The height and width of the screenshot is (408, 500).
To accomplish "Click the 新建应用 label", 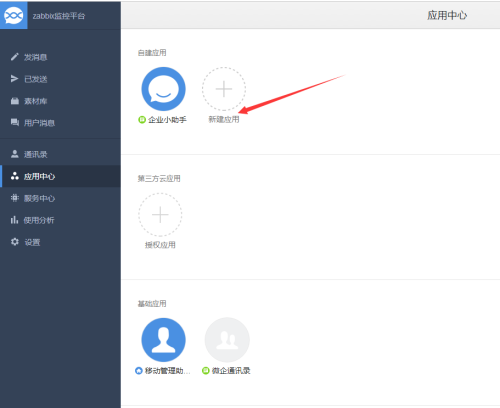I will (224, 119).
